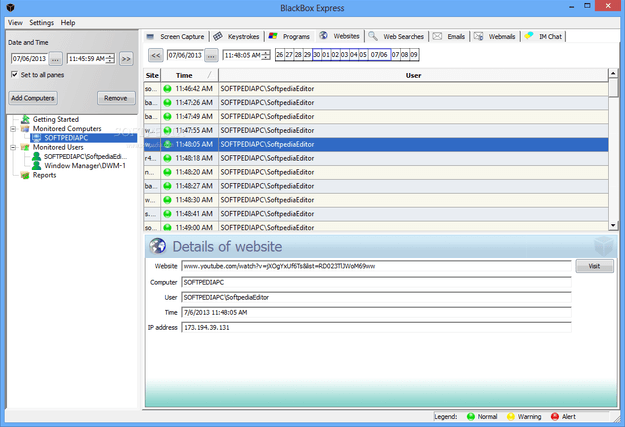
Task: Open the View menu
Action: pos(15,23)
